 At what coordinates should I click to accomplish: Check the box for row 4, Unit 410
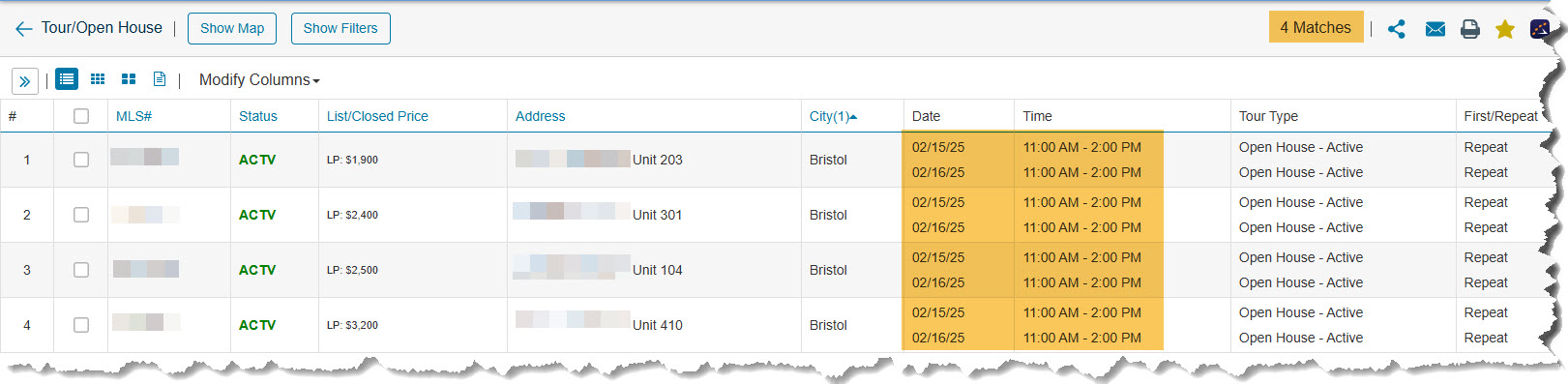(81, 325)
